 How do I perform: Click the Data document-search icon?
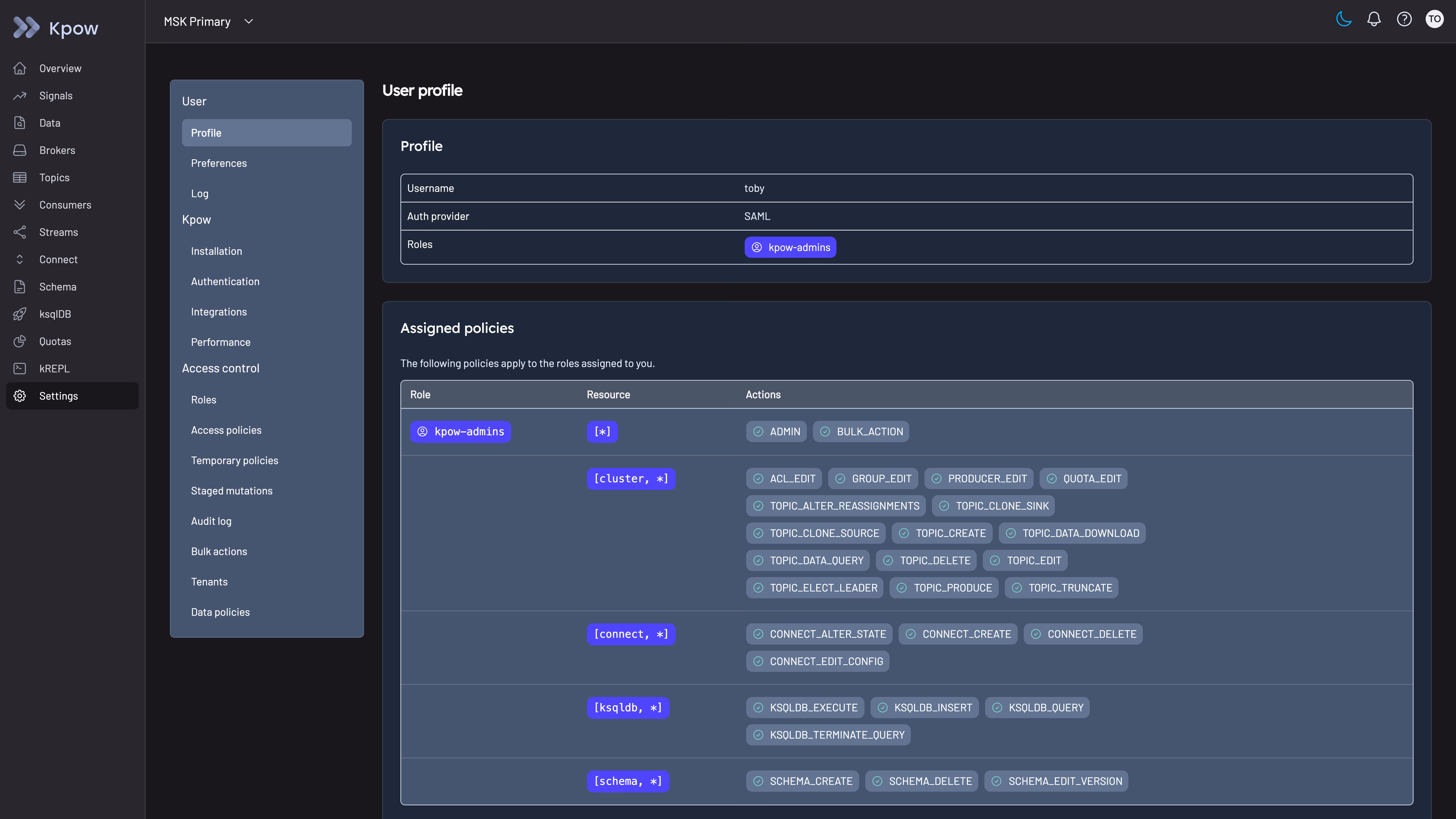pos(20,123)
